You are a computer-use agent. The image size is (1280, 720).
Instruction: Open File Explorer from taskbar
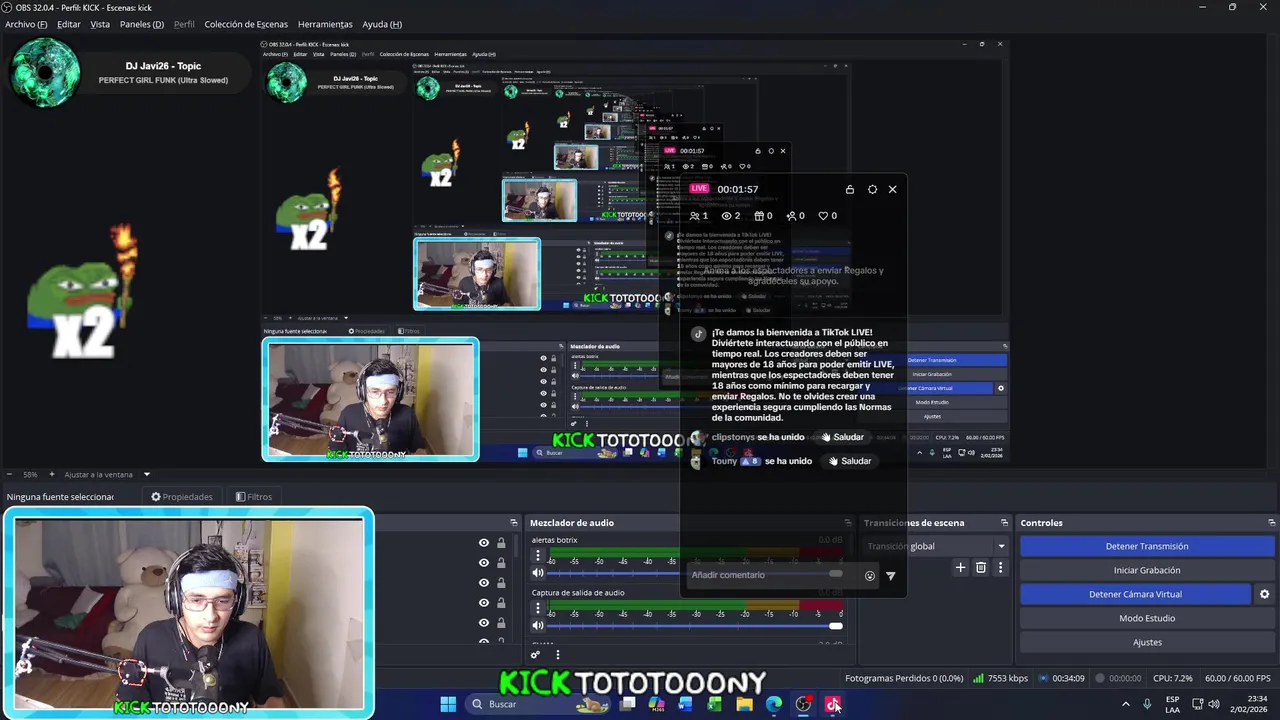point(744,704)
